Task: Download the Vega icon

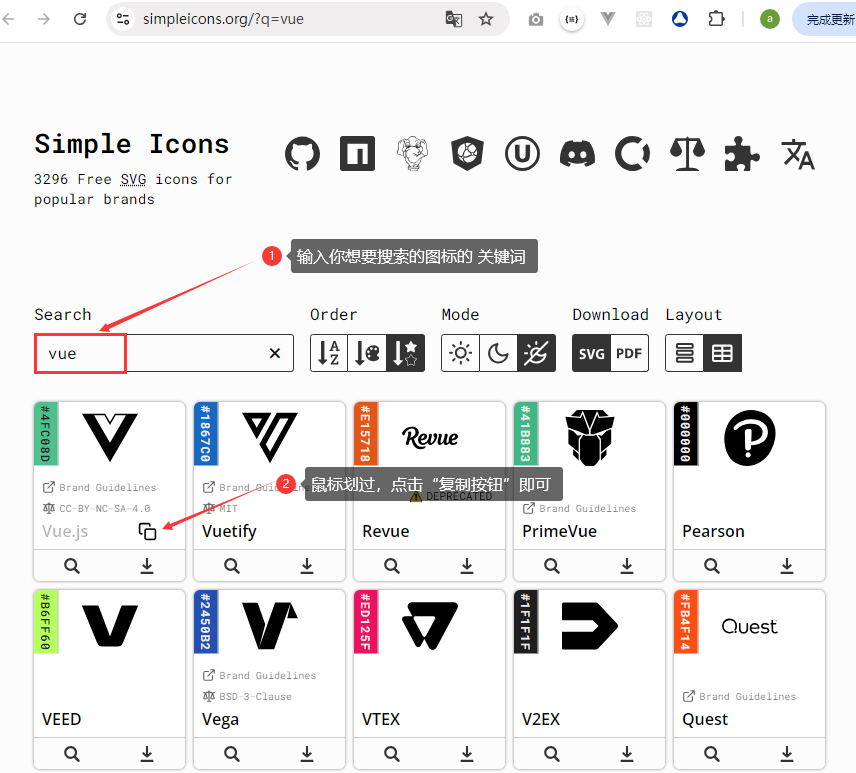Action: click(307, 754)
